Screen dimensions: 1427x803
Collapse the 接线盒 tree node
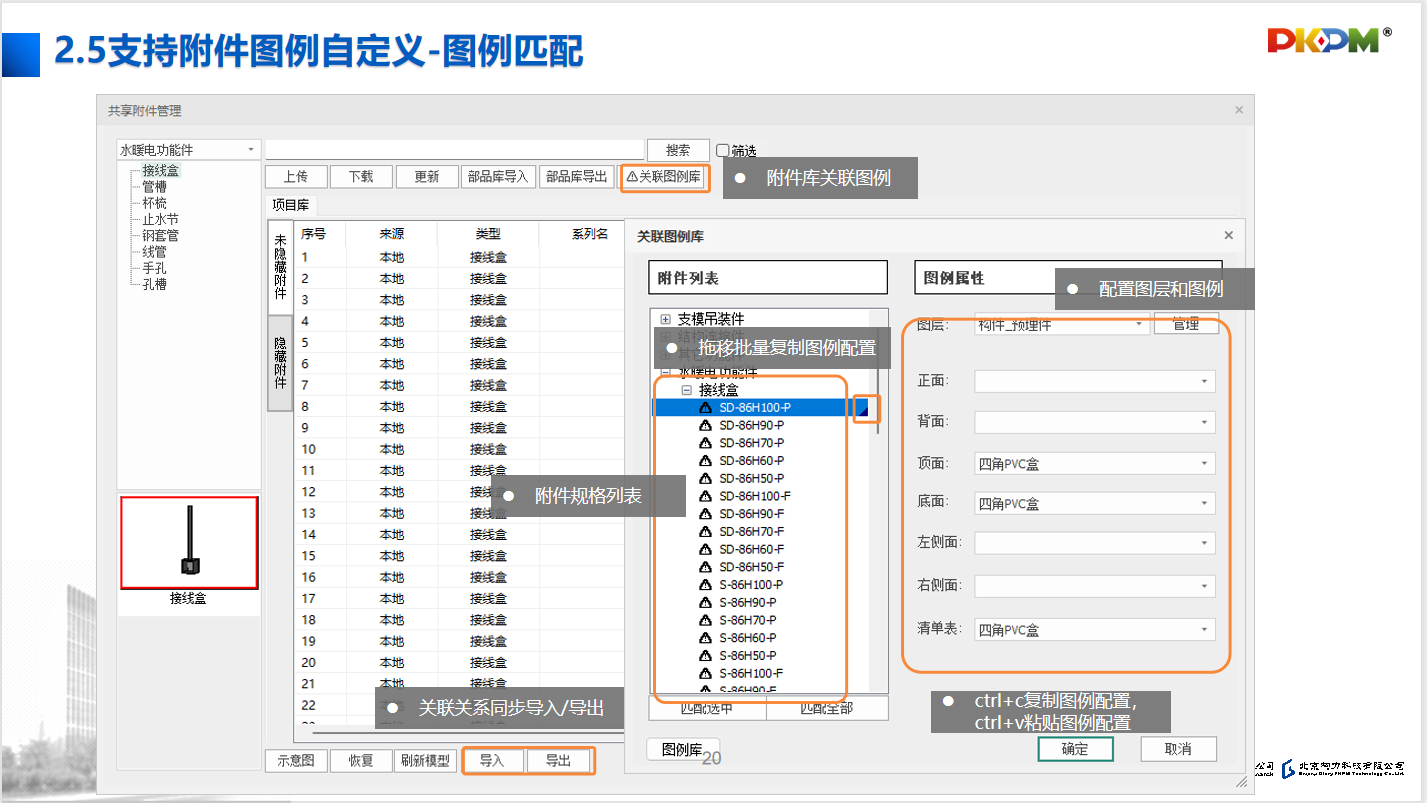tap(686, 390)
